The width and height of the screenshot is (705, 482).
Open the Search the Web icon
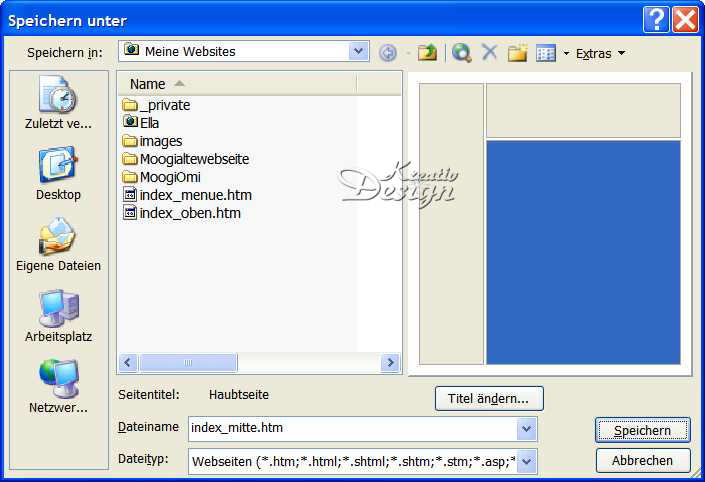[x=462, y=53]
